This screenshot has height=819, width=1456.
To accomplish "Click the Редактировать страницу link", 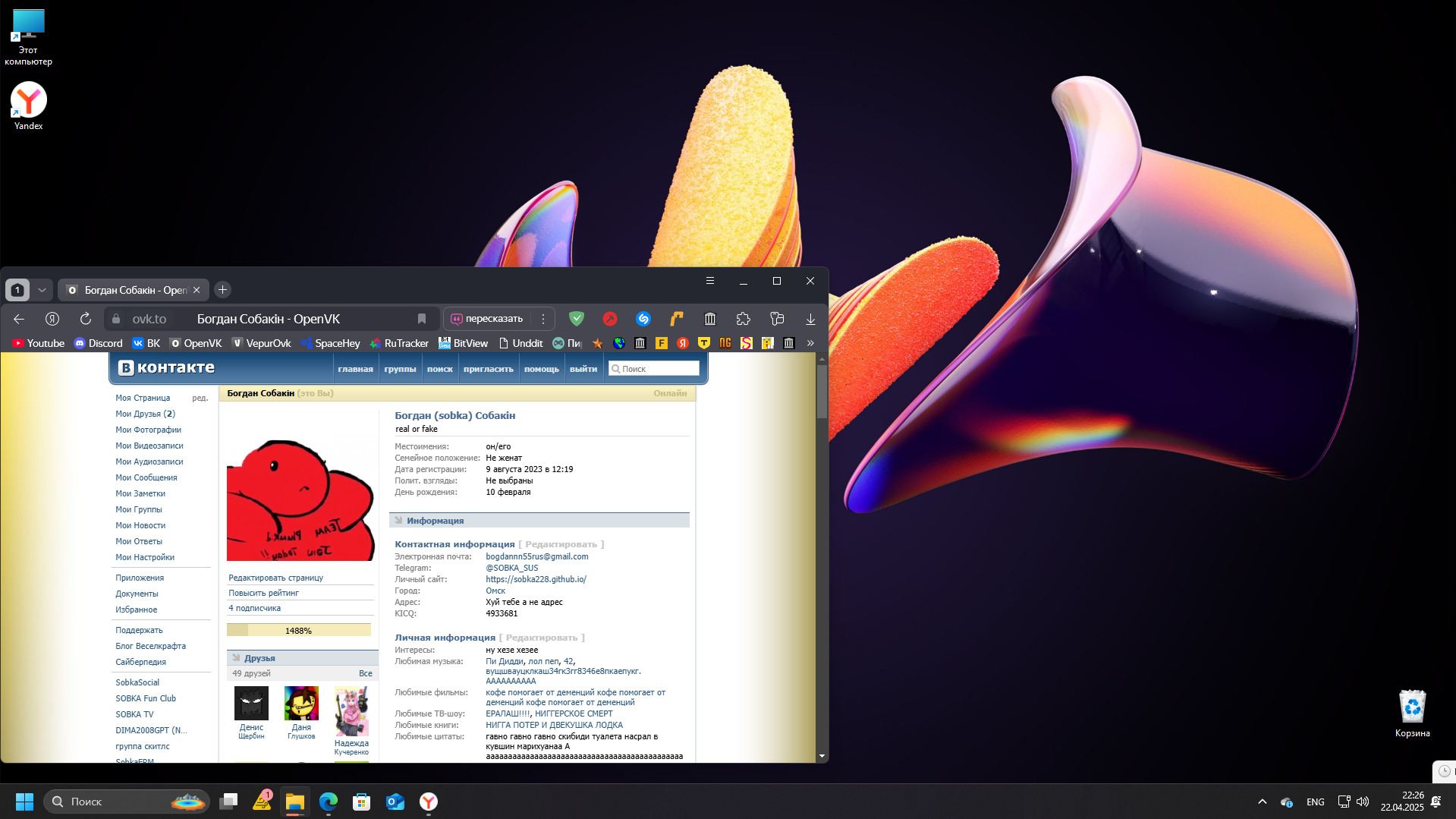I will point(276,578).
